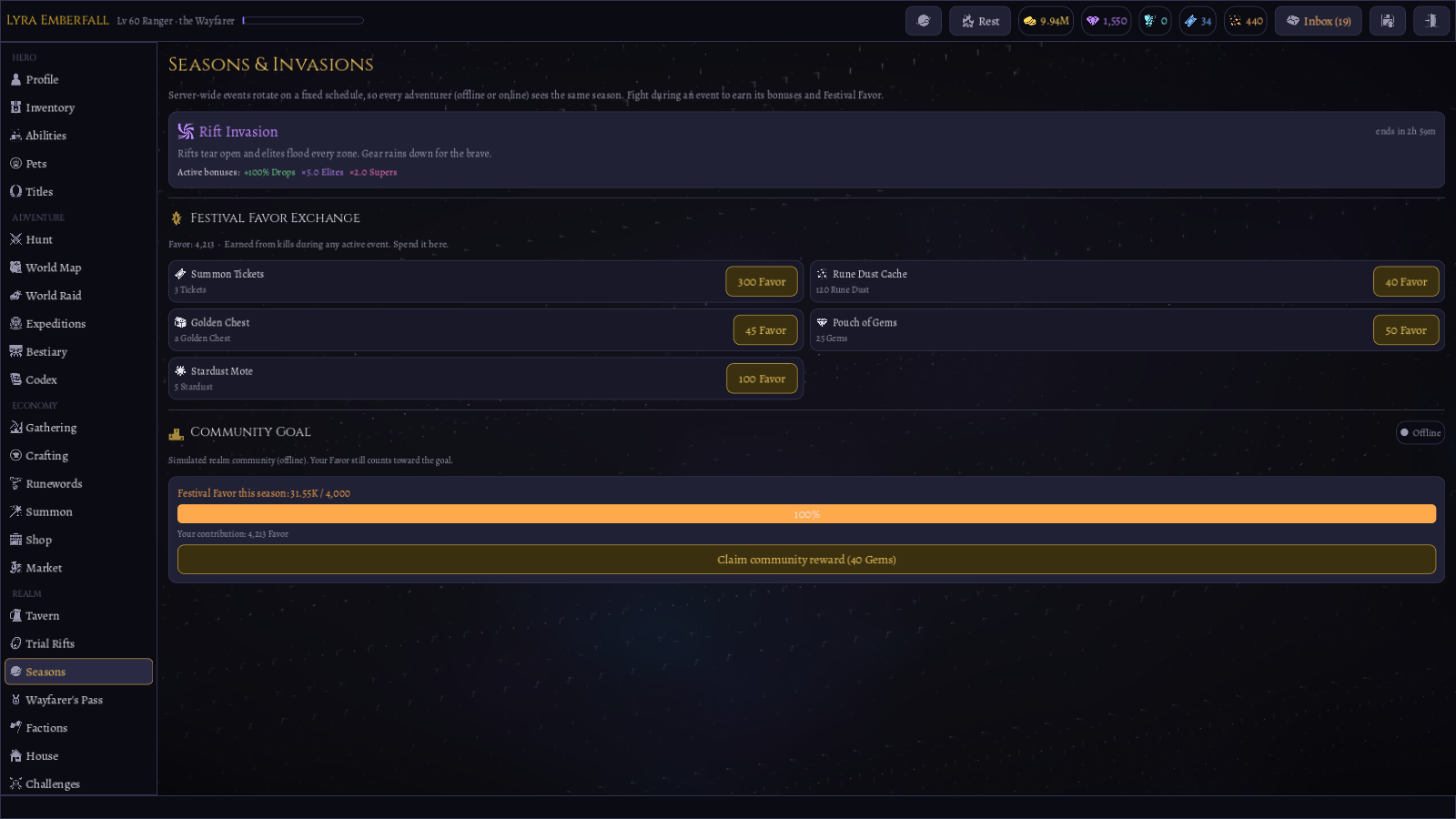
Task: Click the Codex icon
Action: click(15, 379)
